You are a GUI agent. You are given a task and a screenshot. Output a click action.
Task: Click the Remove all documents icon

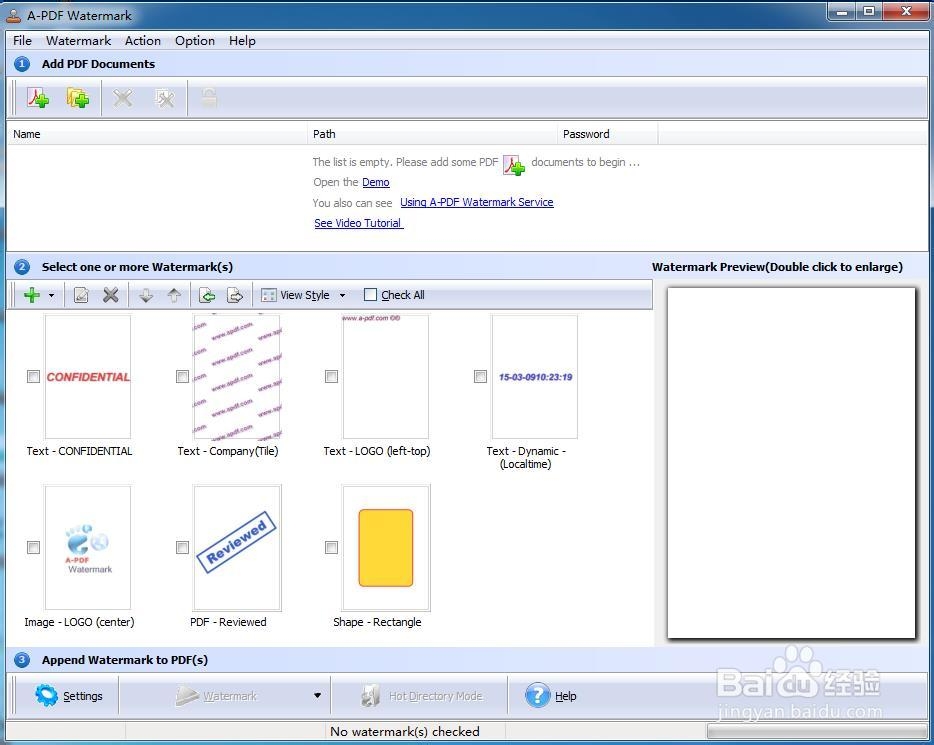[164, 98]
